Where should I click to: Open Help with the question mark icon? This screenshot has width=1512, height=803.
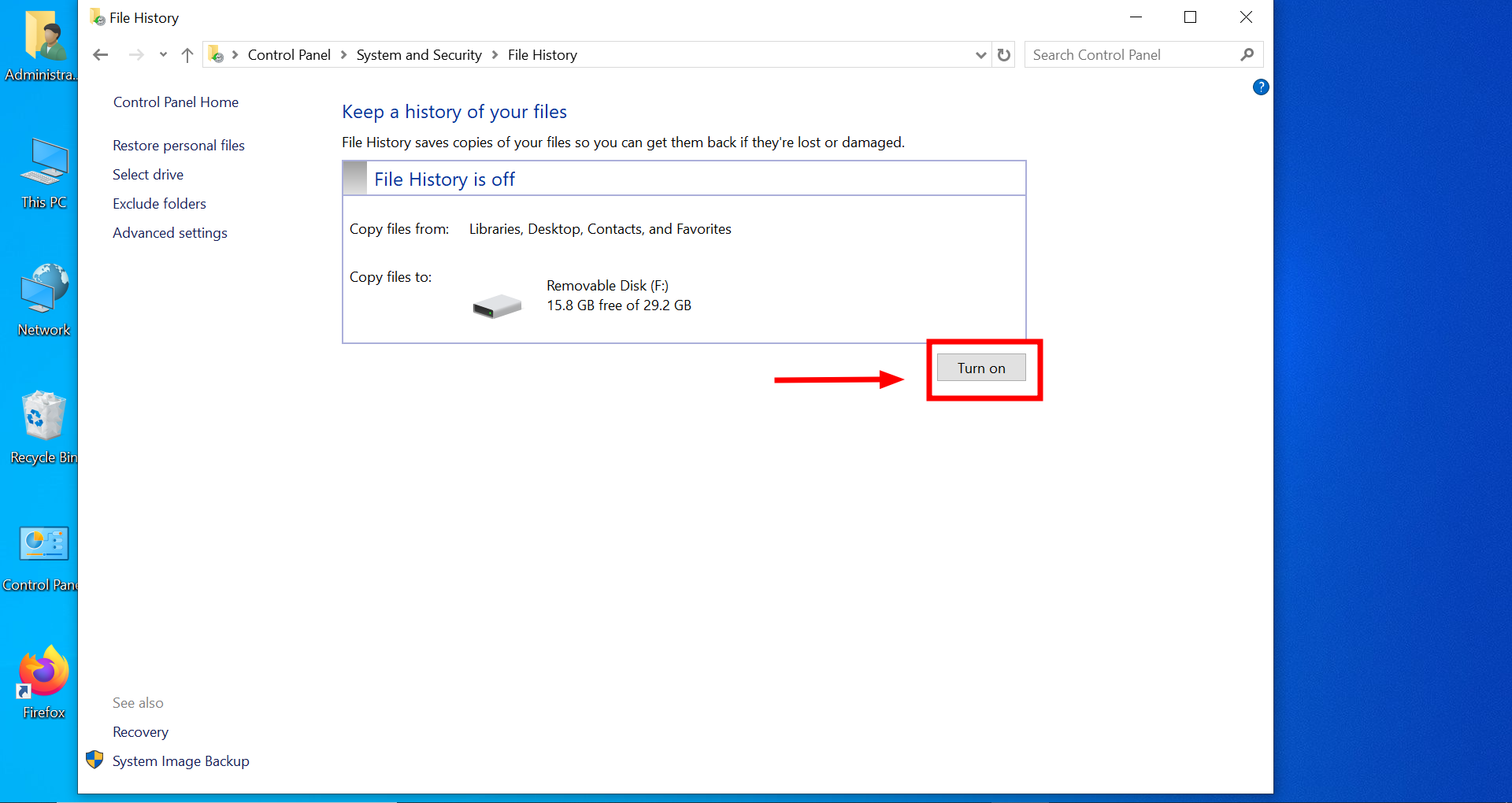[x=1261, y=87]
